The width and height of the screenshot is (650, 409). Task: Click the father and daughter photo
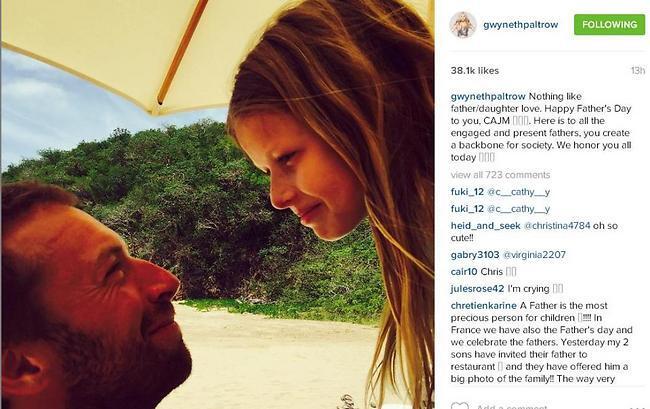pos(218,204)
